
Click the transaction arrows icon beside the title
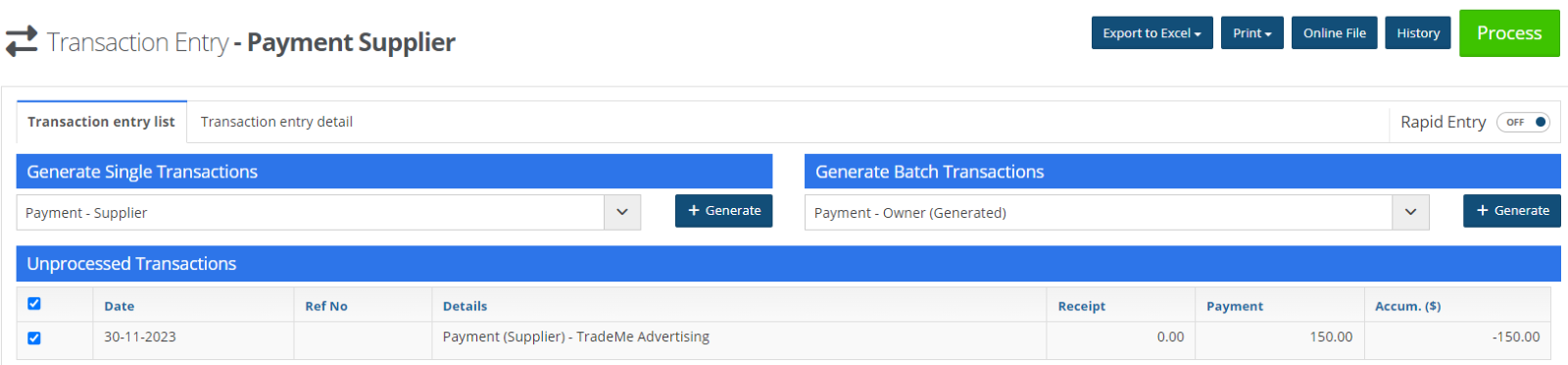(x=22, y=41)
